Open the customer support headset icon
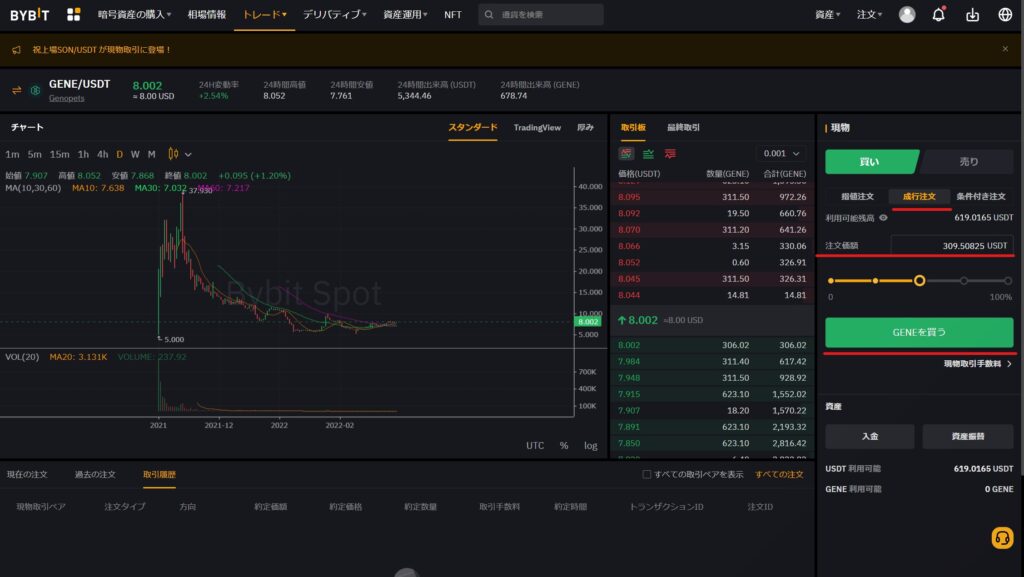Screen dimensions: 1024x577 (1002, 538)
